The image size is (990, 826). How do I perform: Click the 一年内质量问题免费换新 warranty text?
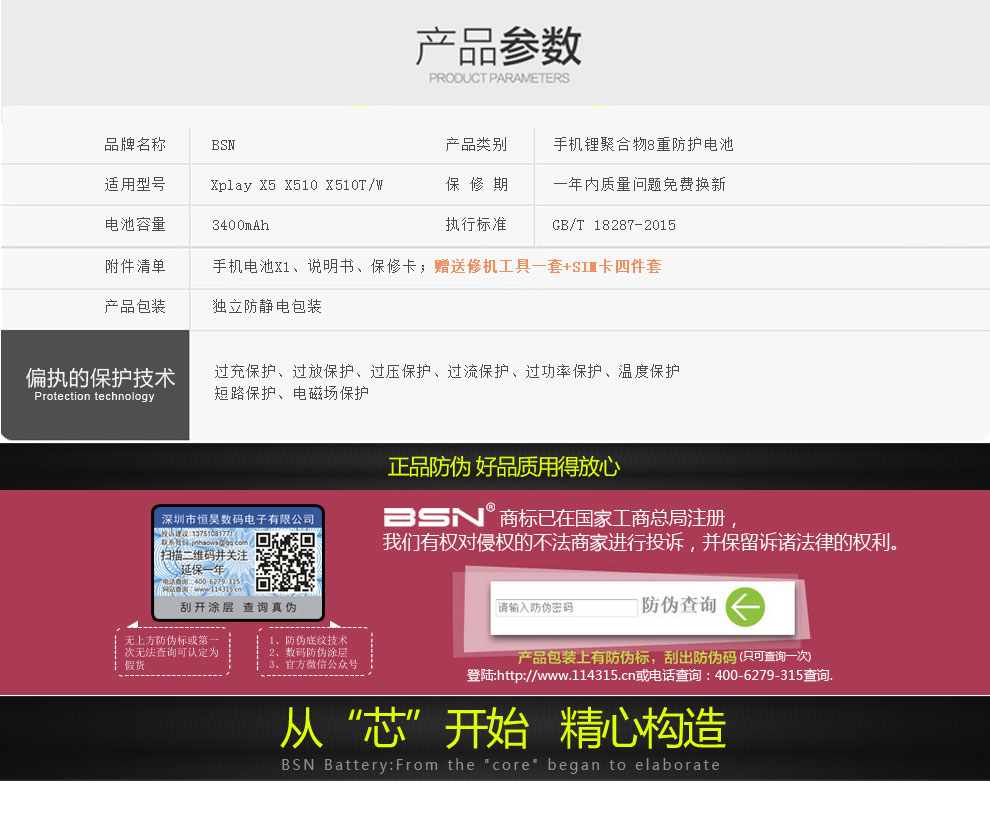tap(639, 185)
